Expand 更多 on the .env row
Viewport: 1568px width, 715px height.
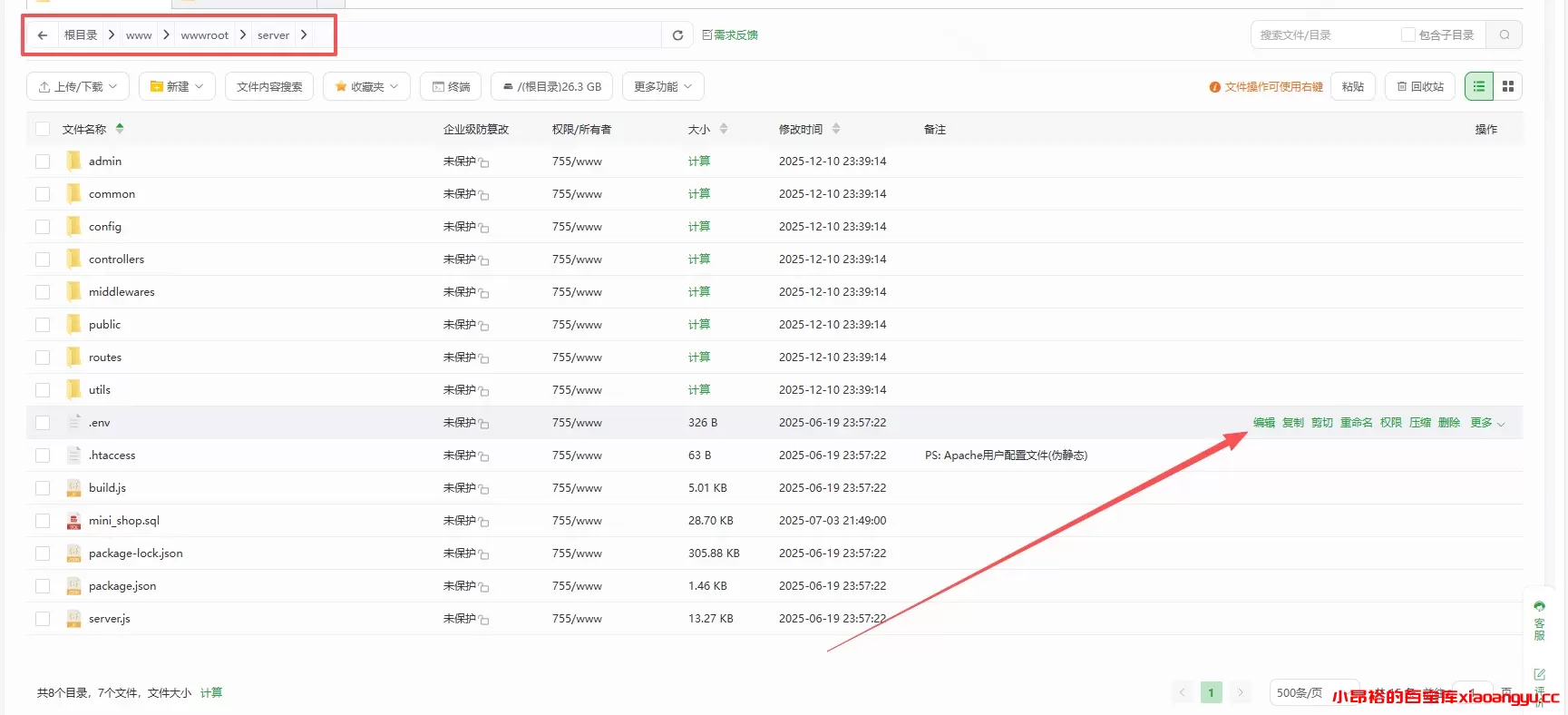pyautogui.click(x=1487, y=423)
